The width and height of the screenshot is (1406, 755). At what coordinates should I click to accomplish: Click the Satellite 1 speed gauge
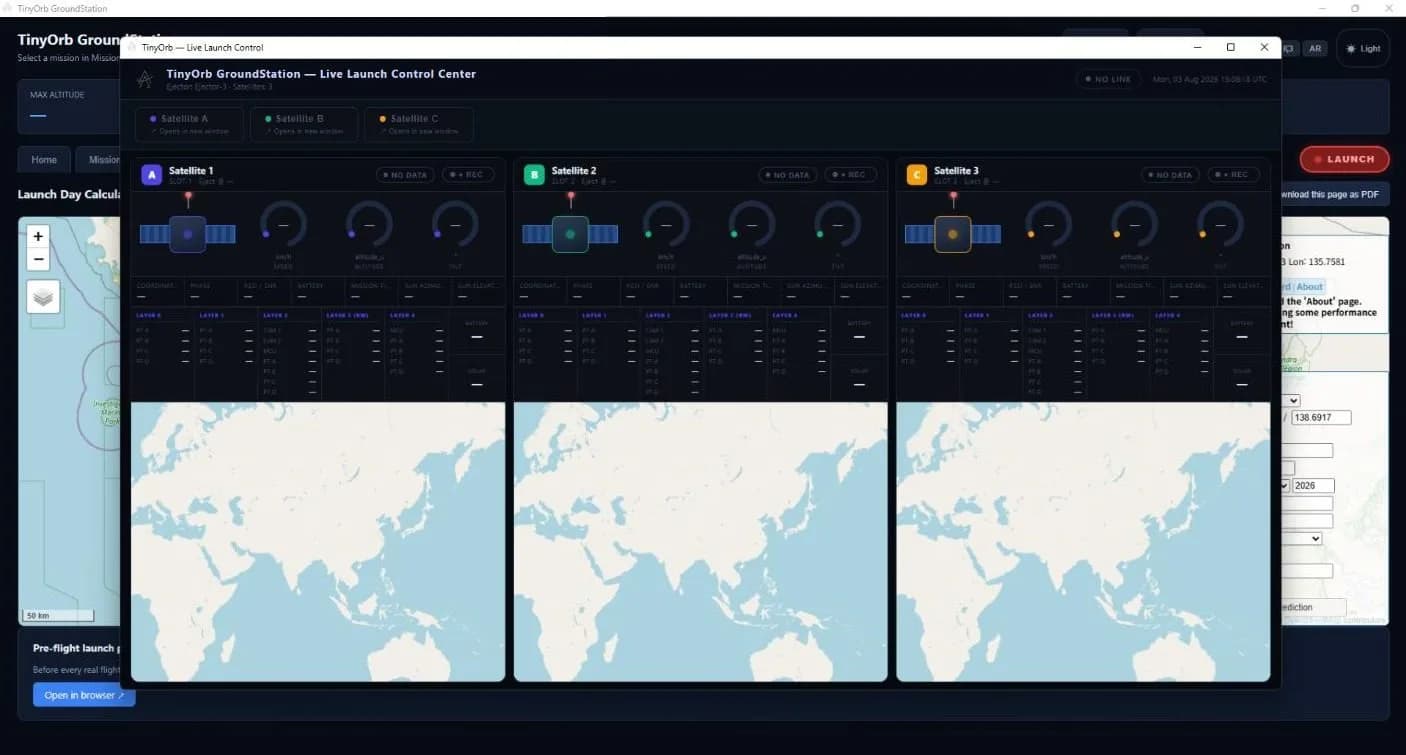[x=284, y=226]
